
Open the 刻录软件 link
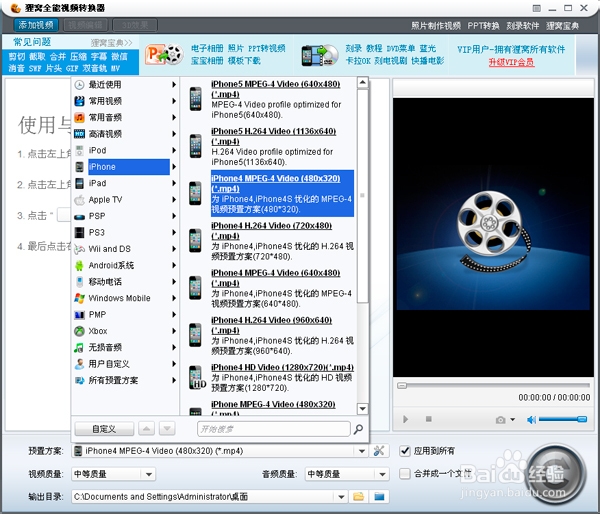click(x=523, y=26)
